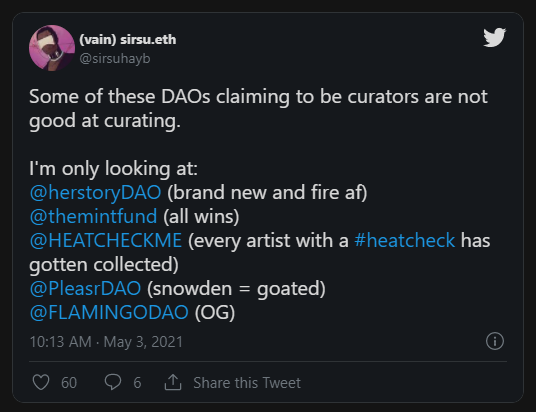Screen dimensions: 536x412
Task: Click the tweet's first sentence text
Action: click(x=258, y=108)
